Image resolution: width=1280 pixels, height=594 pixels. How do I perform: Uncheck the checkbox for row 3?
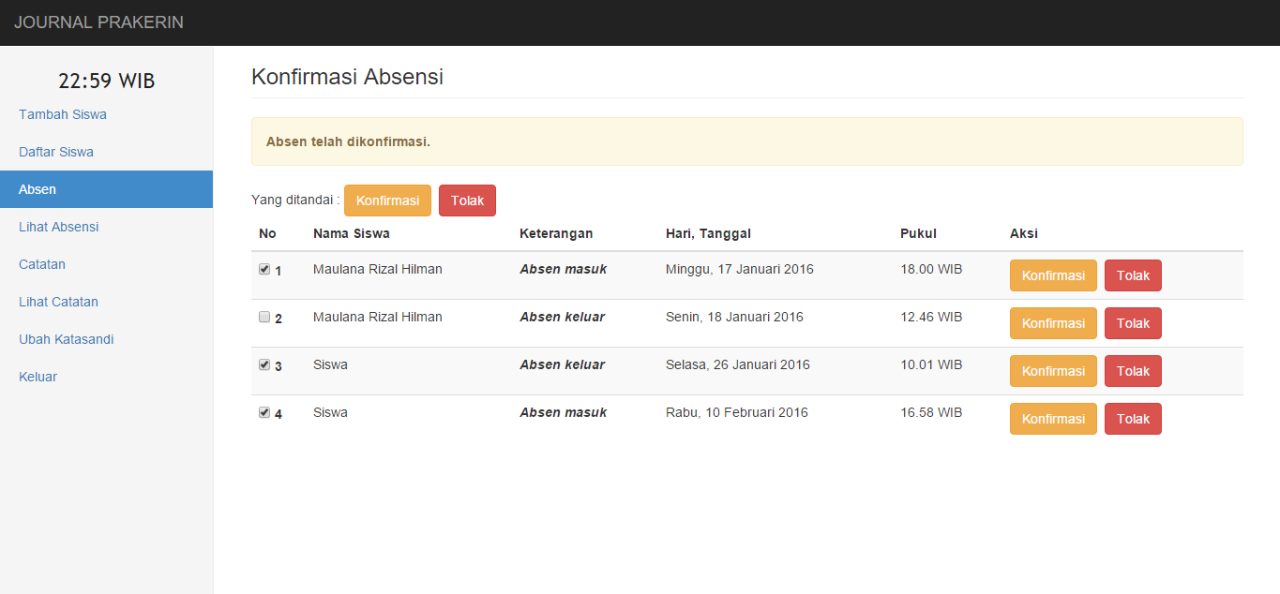coord(264,365)
